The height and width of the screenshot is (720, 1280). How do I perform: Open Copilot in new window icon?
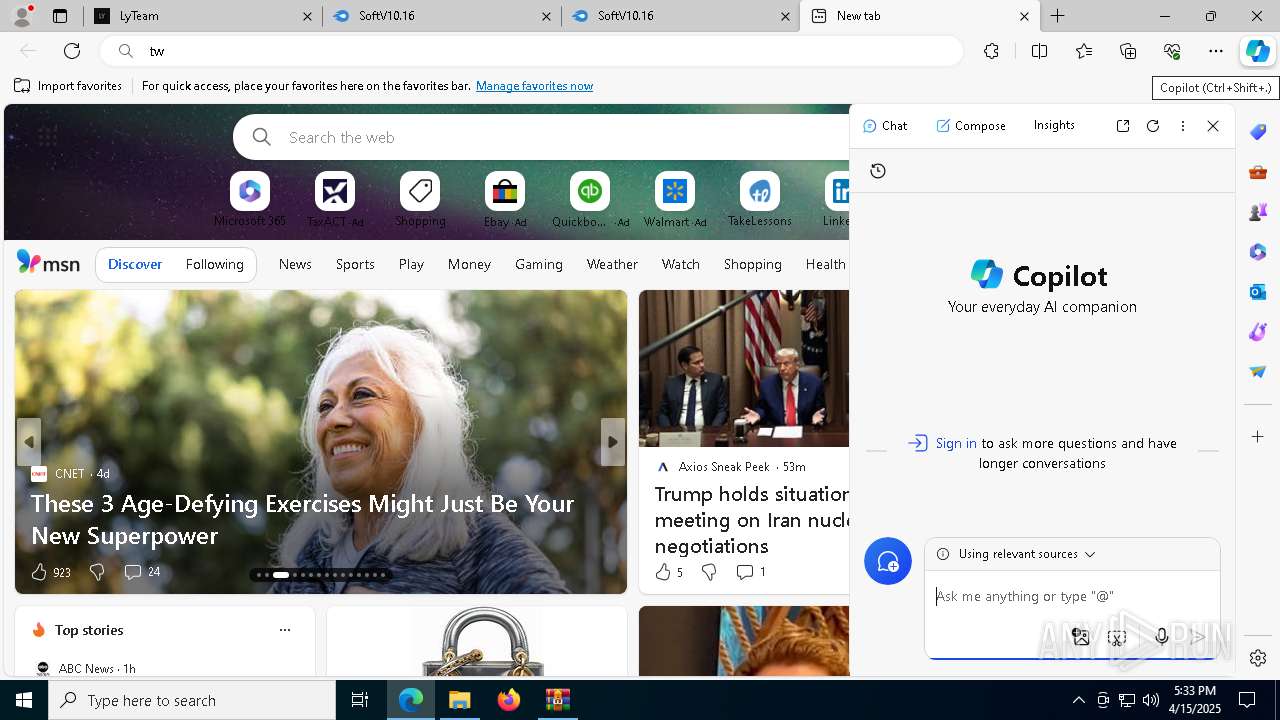click(1123, 126)
